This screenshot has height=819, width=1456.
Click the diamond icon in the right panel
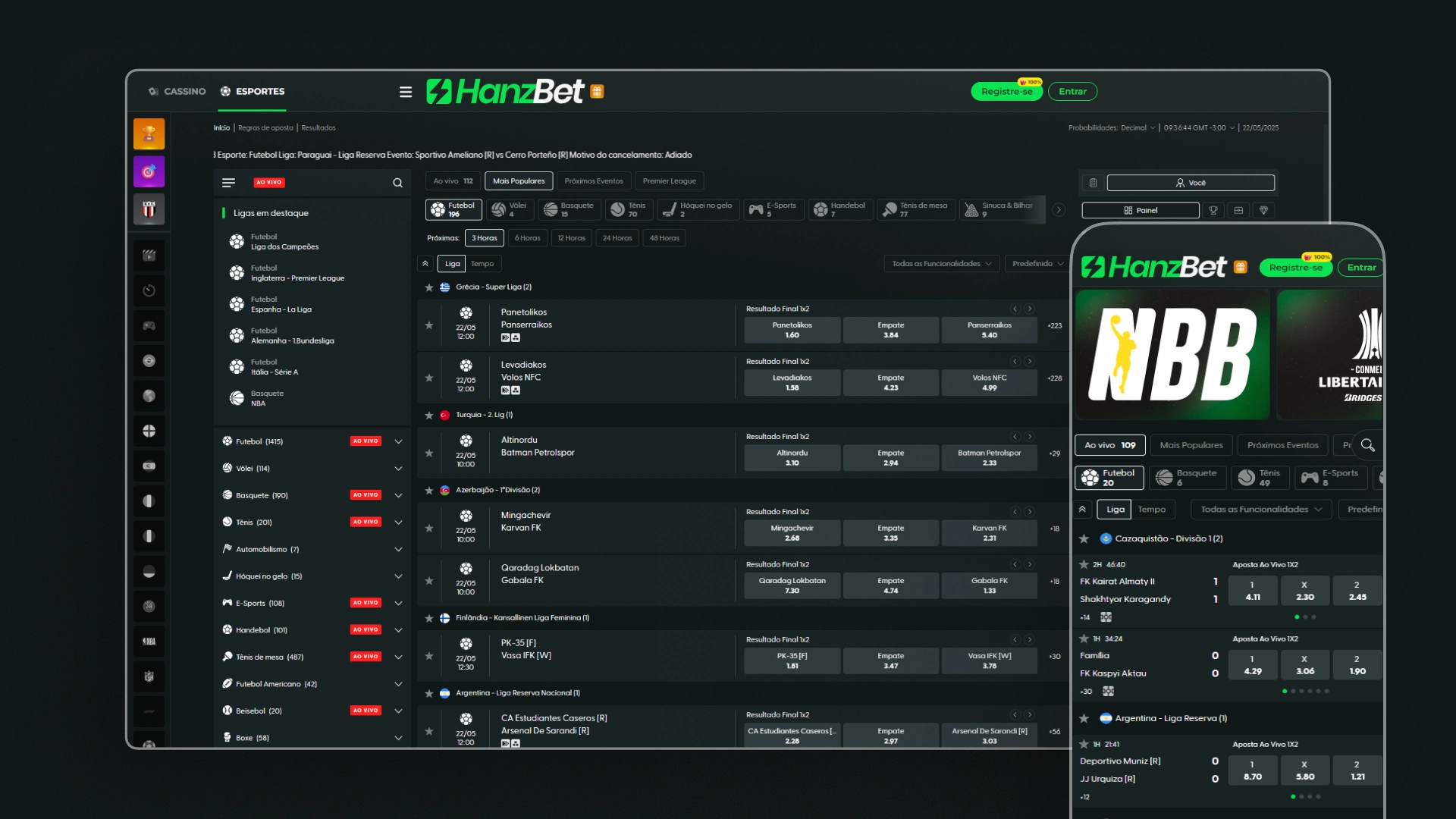[1263, 210]
